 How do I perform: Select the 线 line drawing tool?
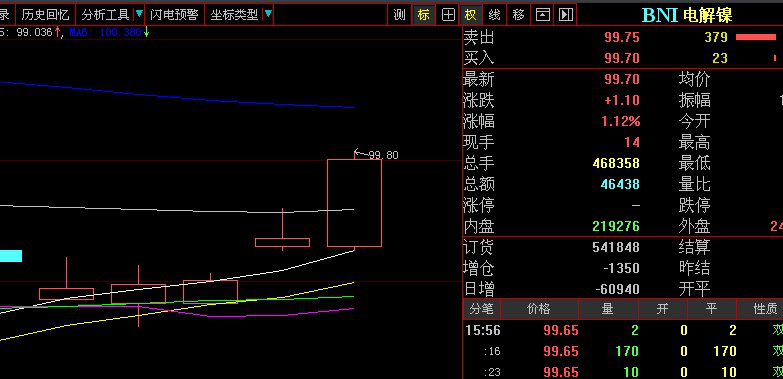point(494,14)
